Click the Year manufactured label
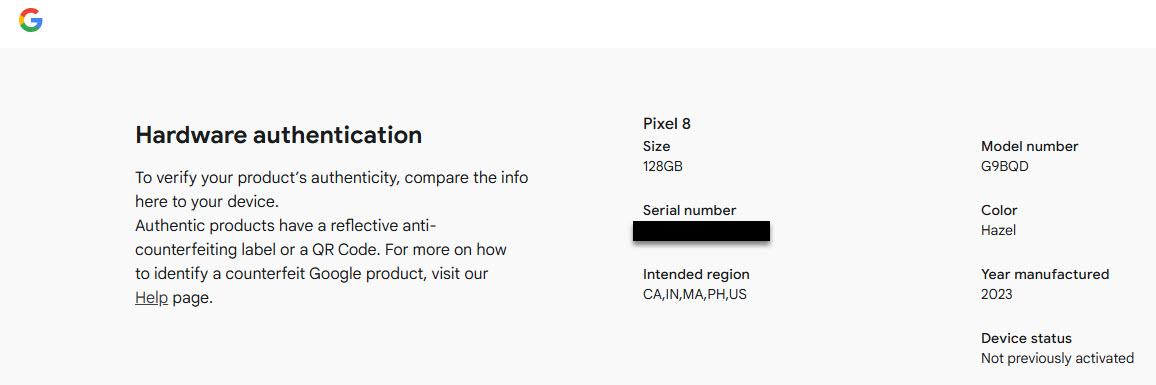This screenshot has height=385, width=1156. tap(1045, 274)
